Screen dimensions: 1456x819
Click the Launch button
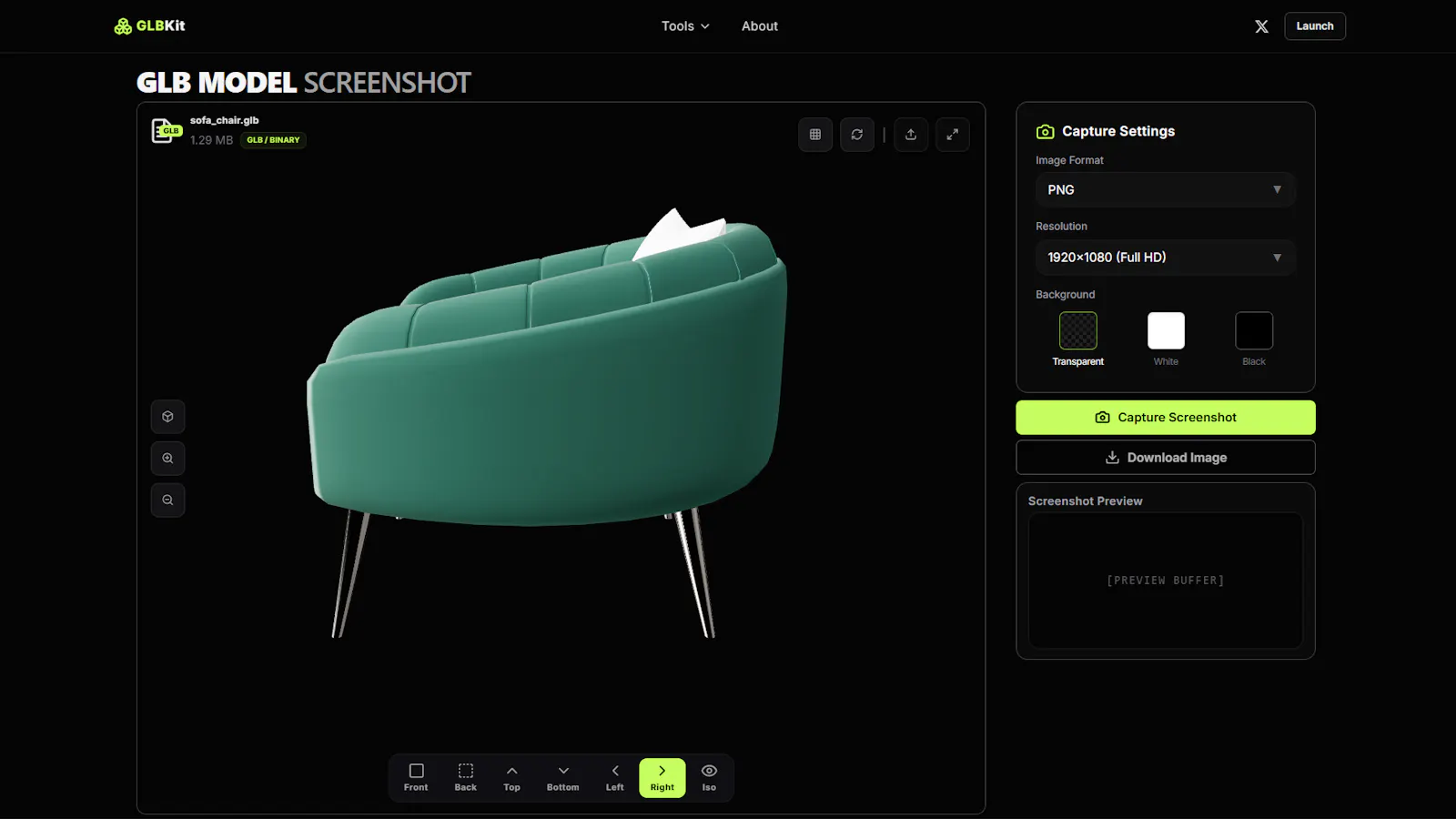1315,26
